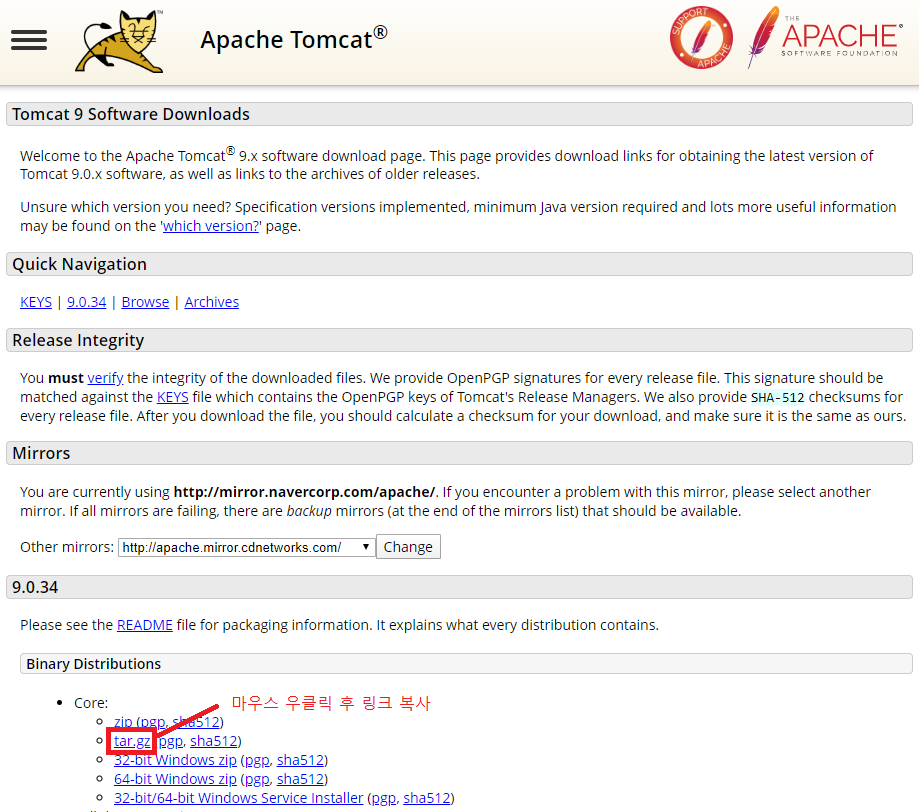Open the hamburger menu icon
This screenshot has height=812, width=919.
(29, 40)
